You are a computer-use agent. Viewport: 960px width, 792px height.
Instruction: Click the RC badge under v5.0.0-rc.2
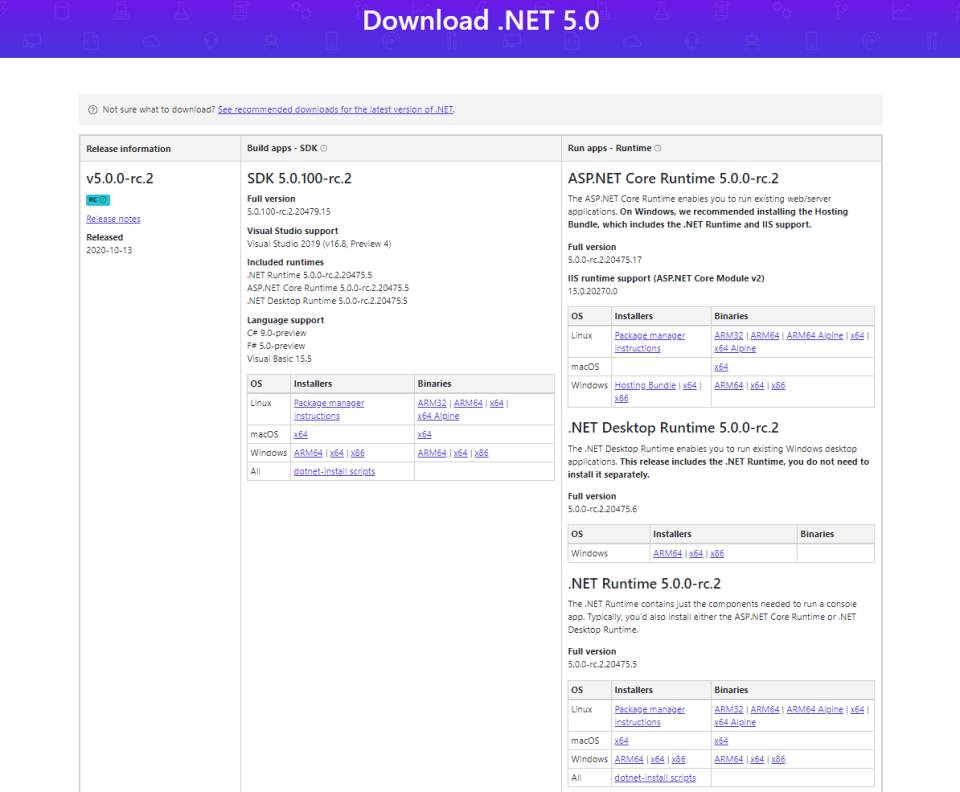[x=98, y=200]
